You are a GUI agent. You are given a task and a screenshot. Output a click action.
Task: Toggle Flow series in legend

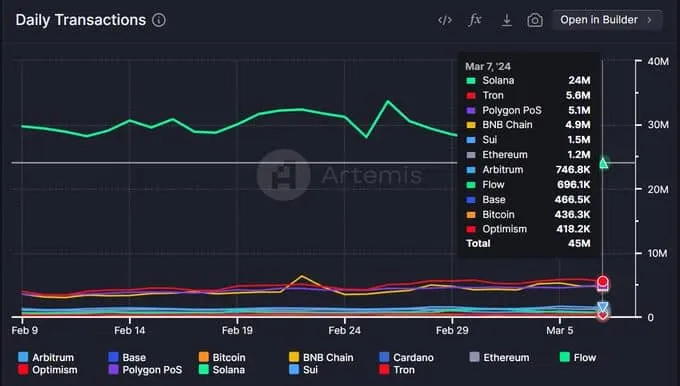coord(578,357)
